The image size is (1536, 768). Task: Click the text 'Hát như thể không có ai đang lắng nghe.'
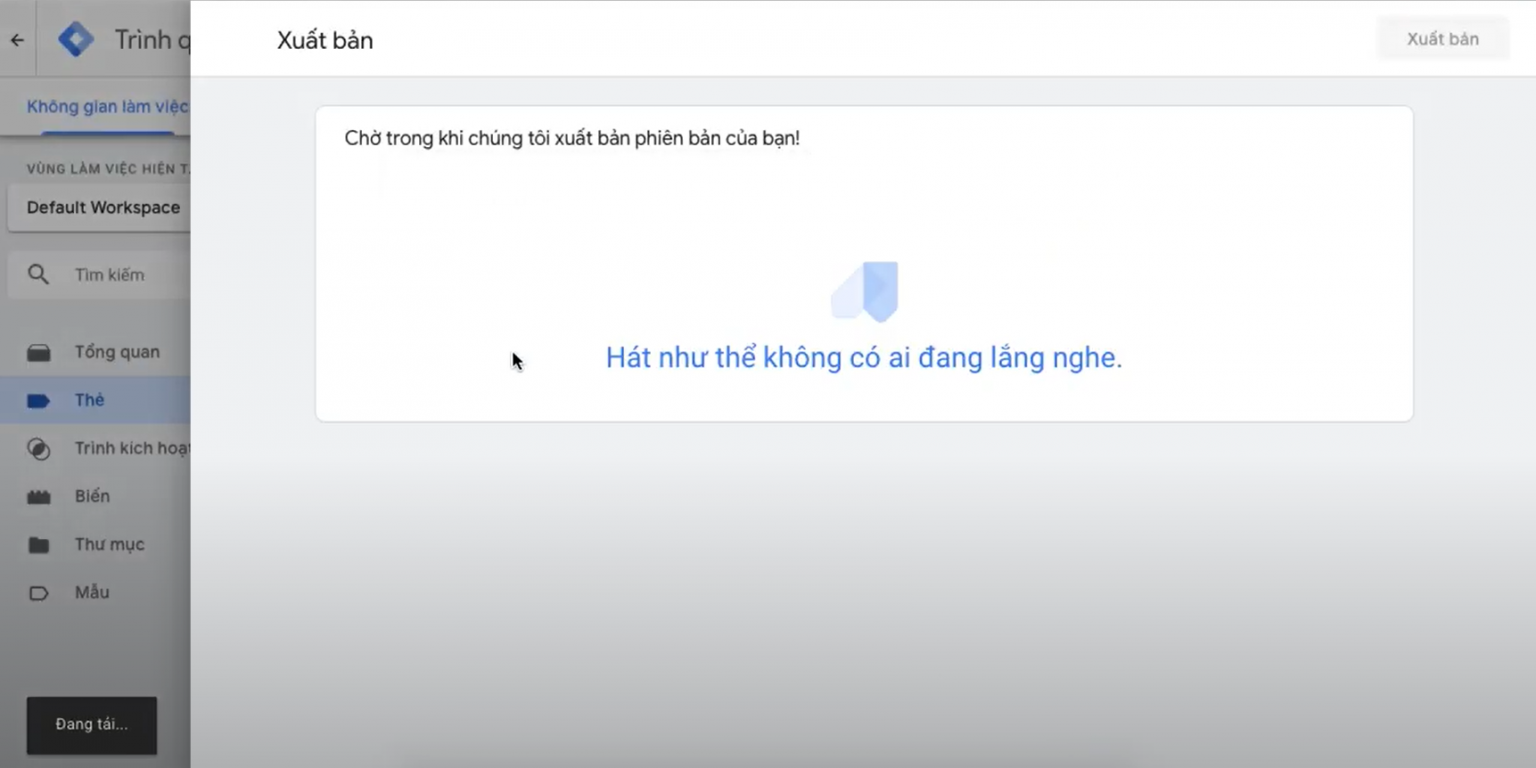point(864,357)
